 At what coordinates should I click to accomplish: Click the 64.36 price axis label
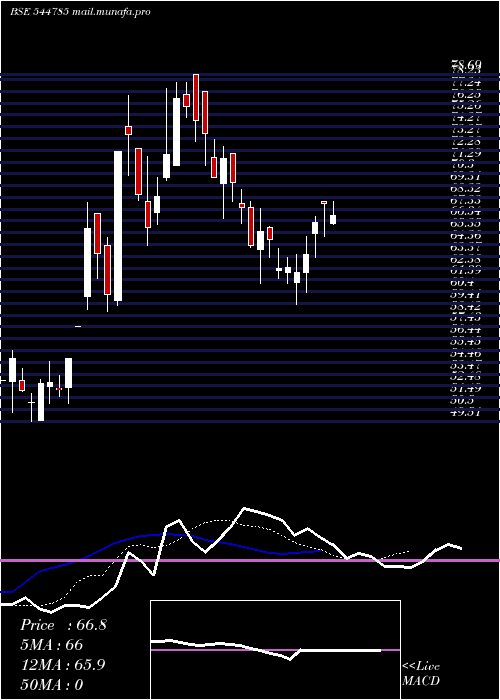coord(466,236)
